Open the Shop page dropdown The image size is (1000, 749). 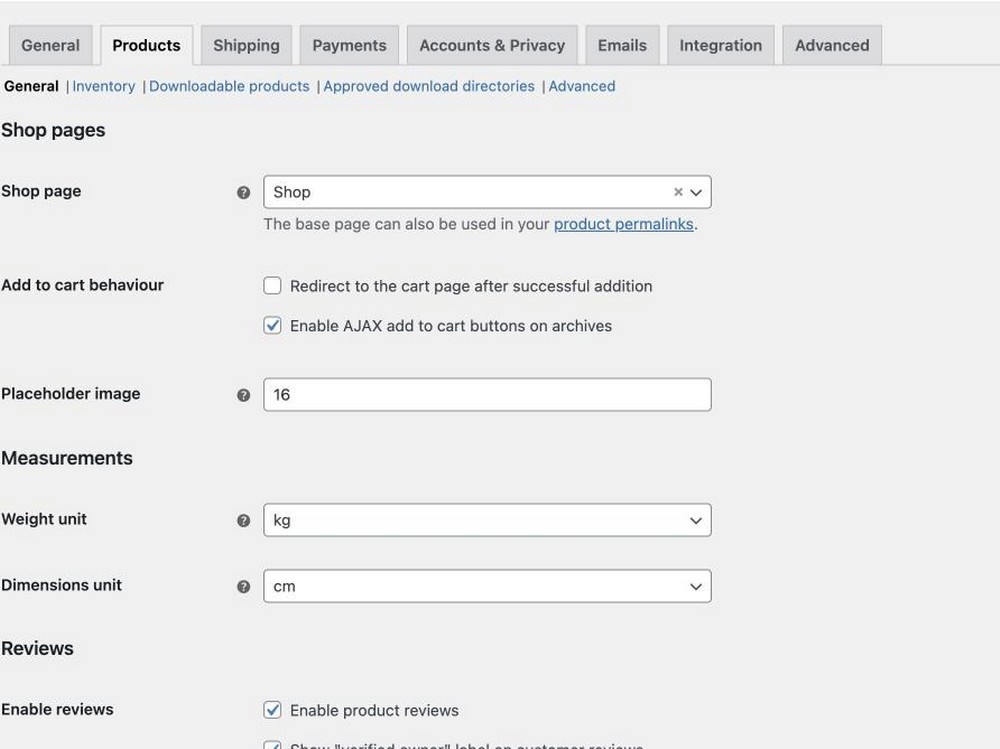click(x=487, y=192)
